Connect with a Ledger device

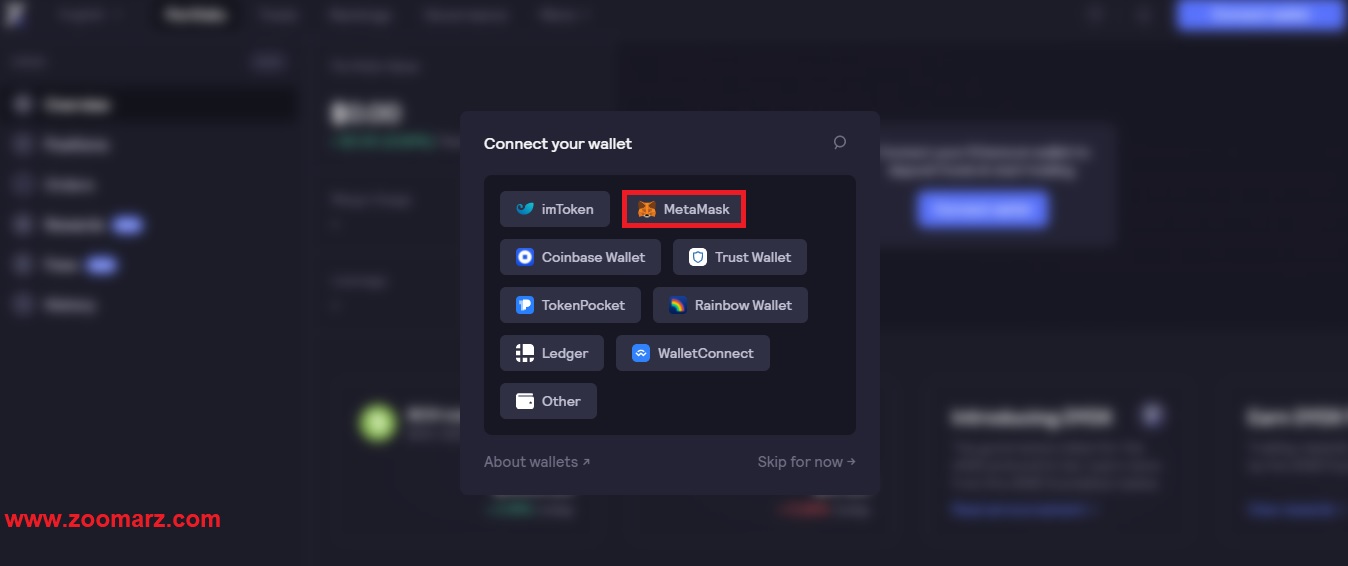point(552,353)
